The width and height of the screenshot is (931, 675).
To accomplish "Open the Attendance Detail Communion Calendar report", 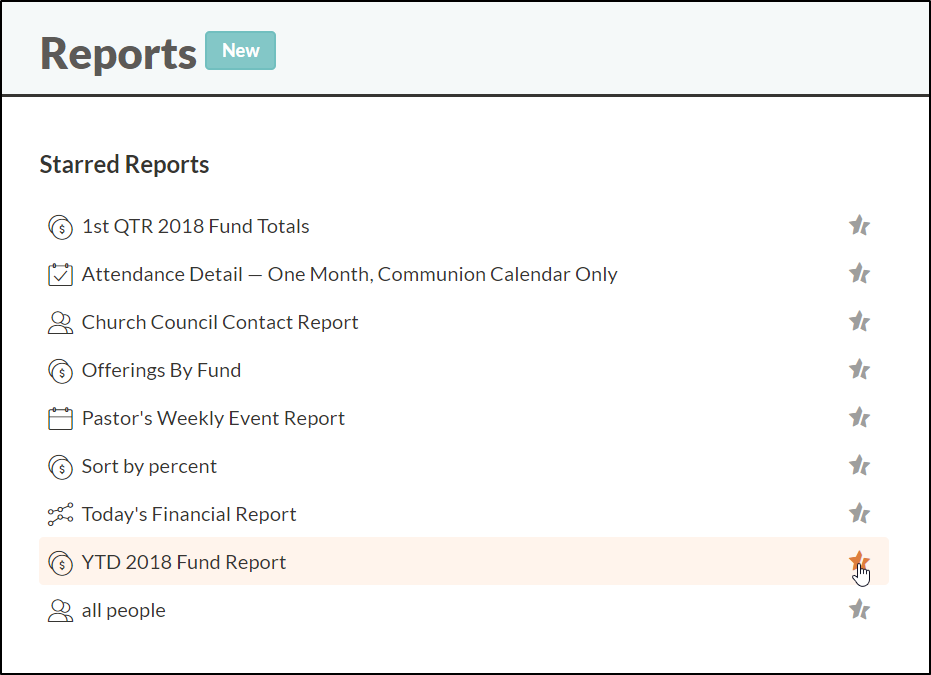I will click(349, 274).
